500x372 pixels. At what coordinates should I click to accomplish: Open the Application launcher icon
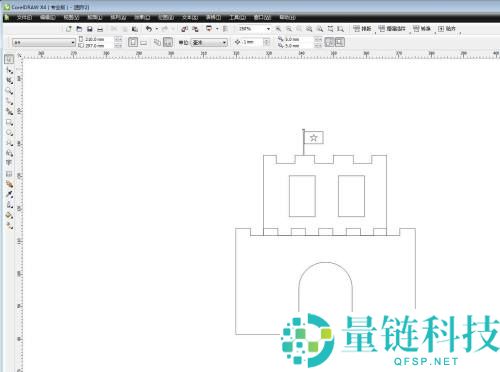pyautogui.click(x=209, y=29)
